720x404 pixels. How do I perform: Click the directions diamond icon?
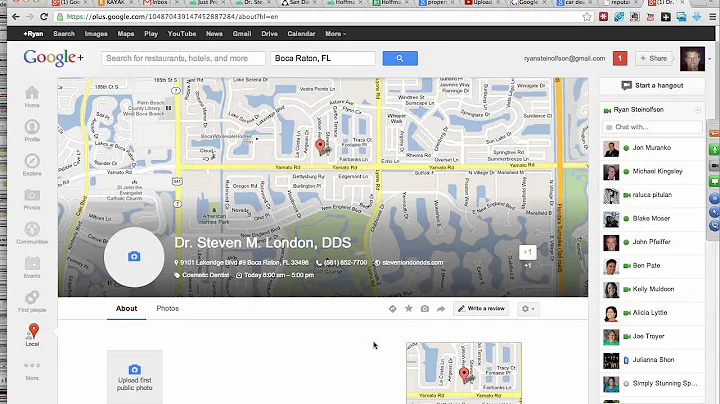pos(392,309)
